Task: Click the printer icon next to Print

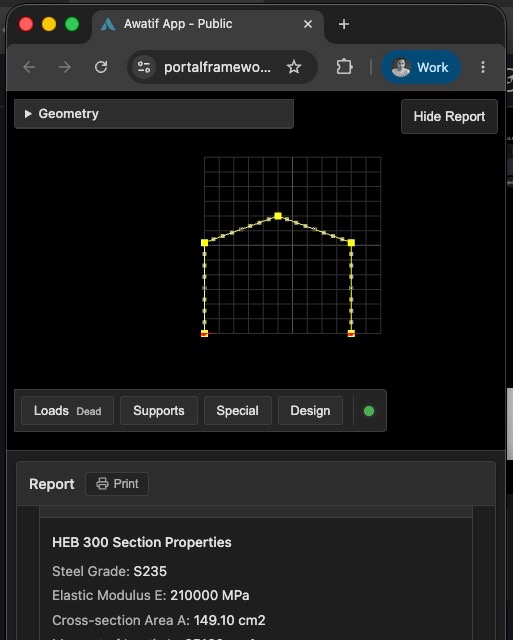Action: [102, 484]
